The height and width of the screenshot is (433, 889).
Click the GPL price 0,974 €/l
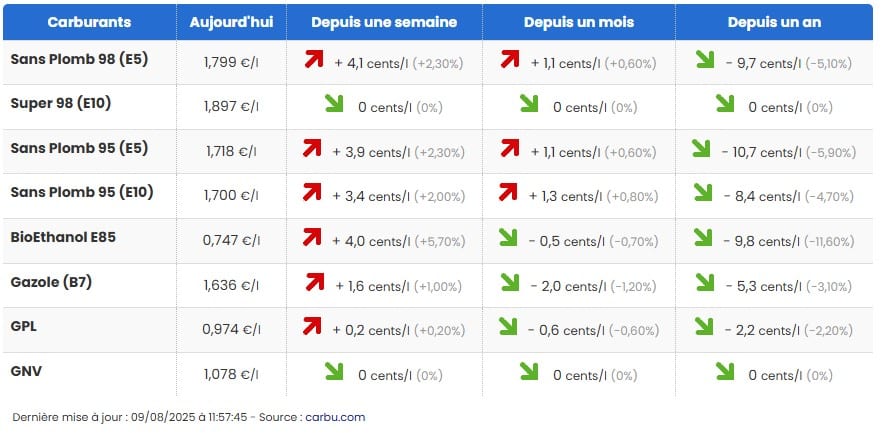coord(231,329)
